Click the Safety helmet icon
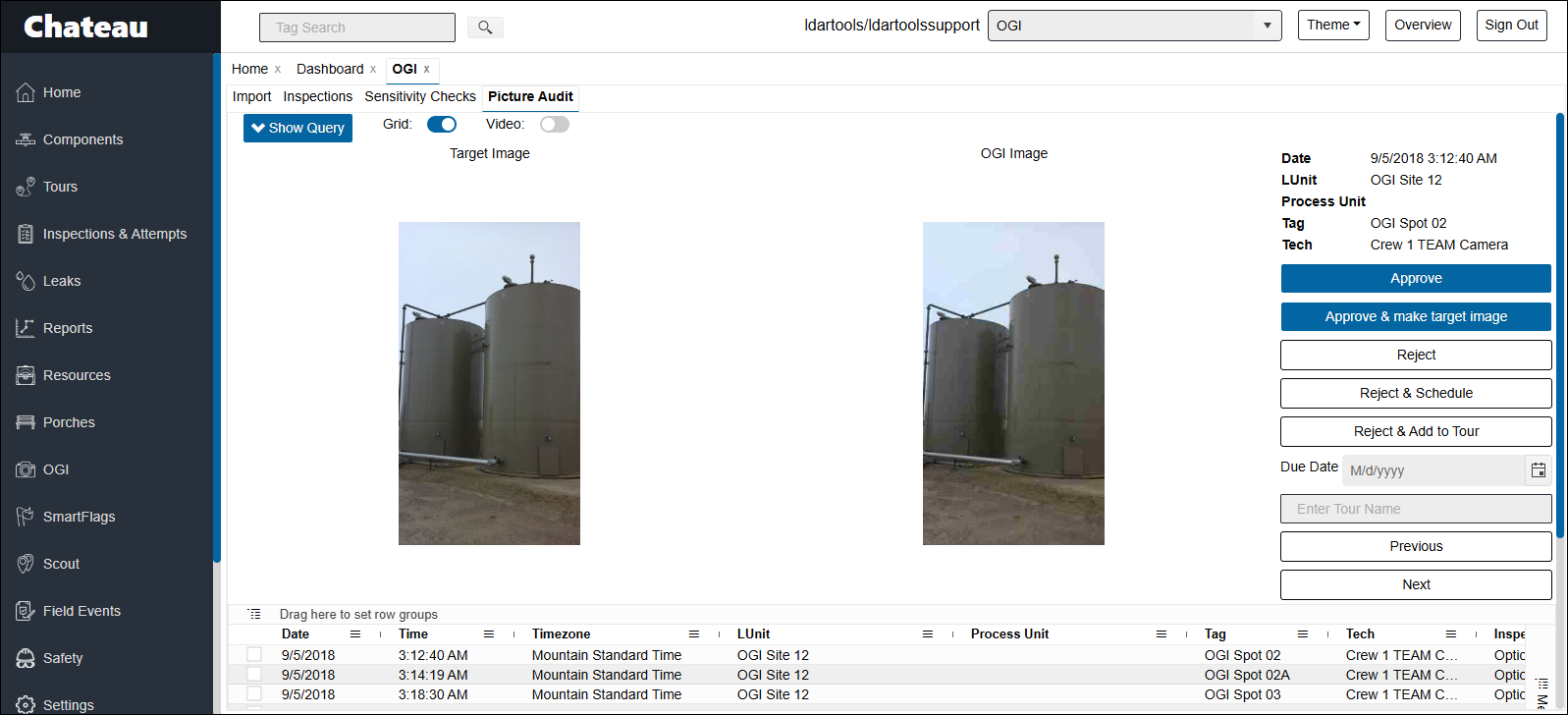The width and height of the screenshot is (1568, 715). [x=26, y=658]
